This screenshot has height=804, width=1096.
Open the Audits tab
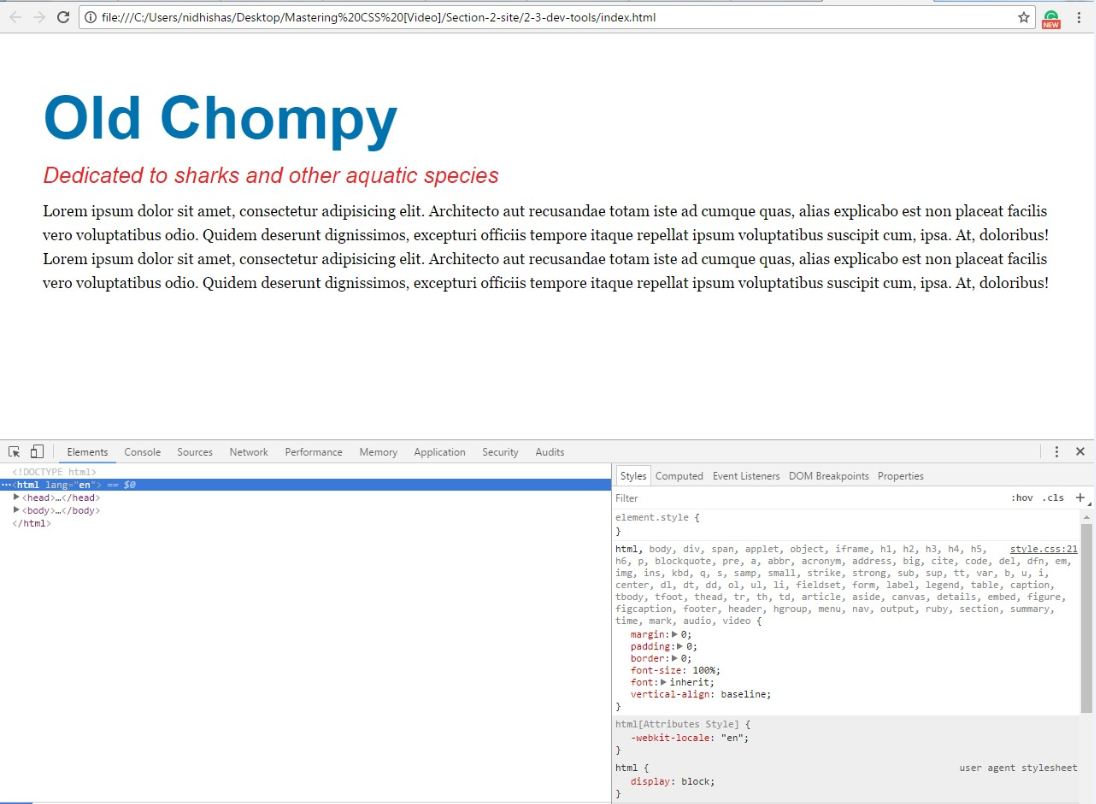click(x=550, y=452)
